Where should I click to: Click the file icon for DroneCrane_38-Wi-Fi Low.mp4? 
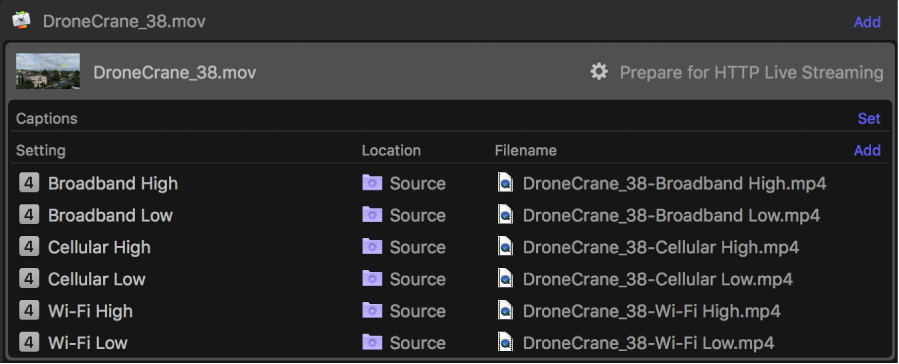(x=505, y=342)
